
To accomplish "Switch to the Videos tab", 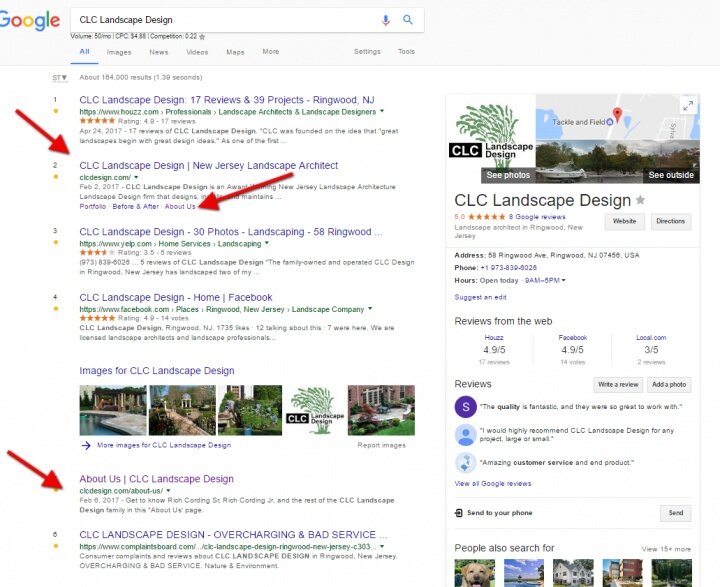I will point(197,52).
